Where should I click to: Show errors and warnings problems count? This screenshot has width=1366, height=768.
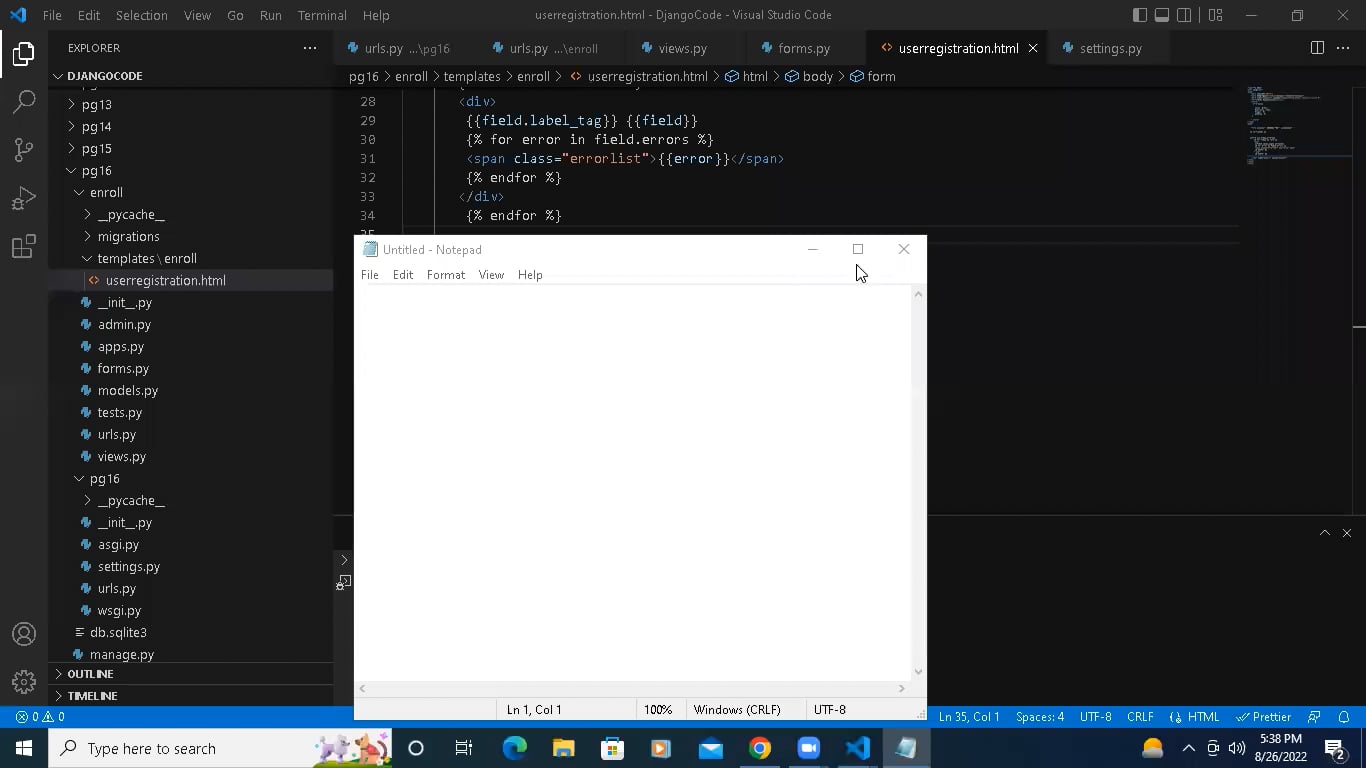coord(40,717)
